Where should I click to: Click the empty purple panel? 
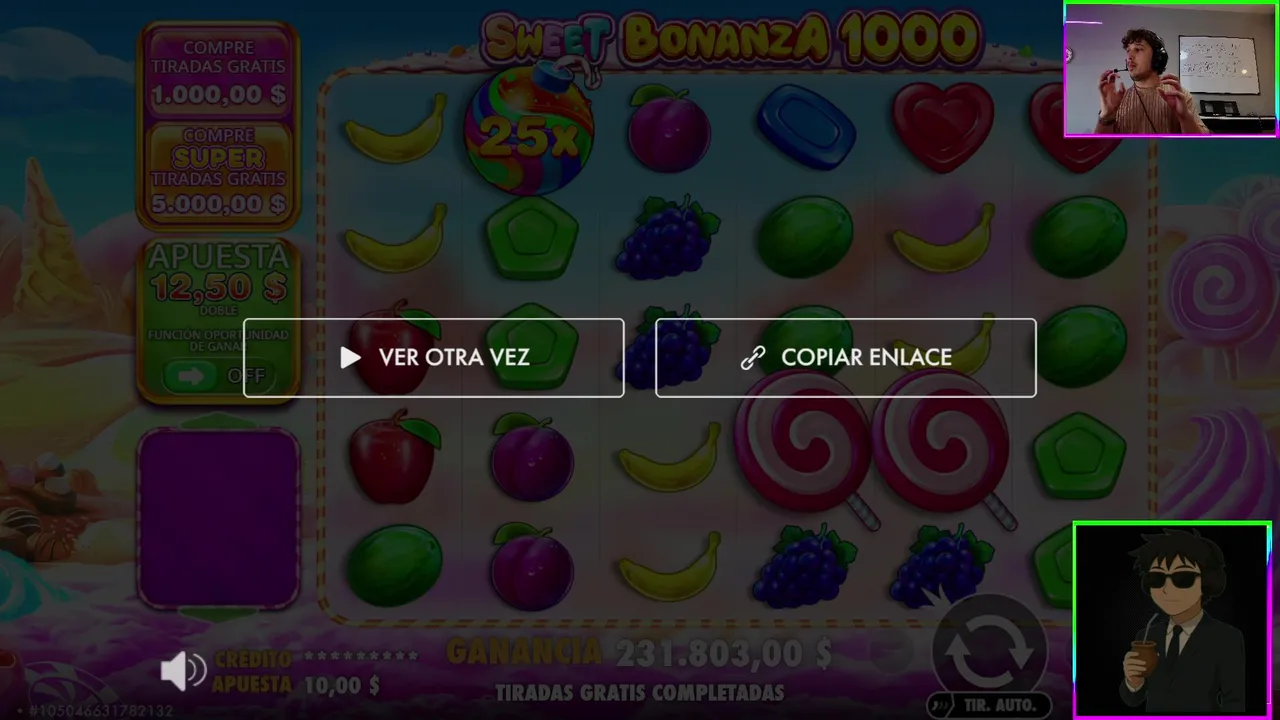pos(219,519)
